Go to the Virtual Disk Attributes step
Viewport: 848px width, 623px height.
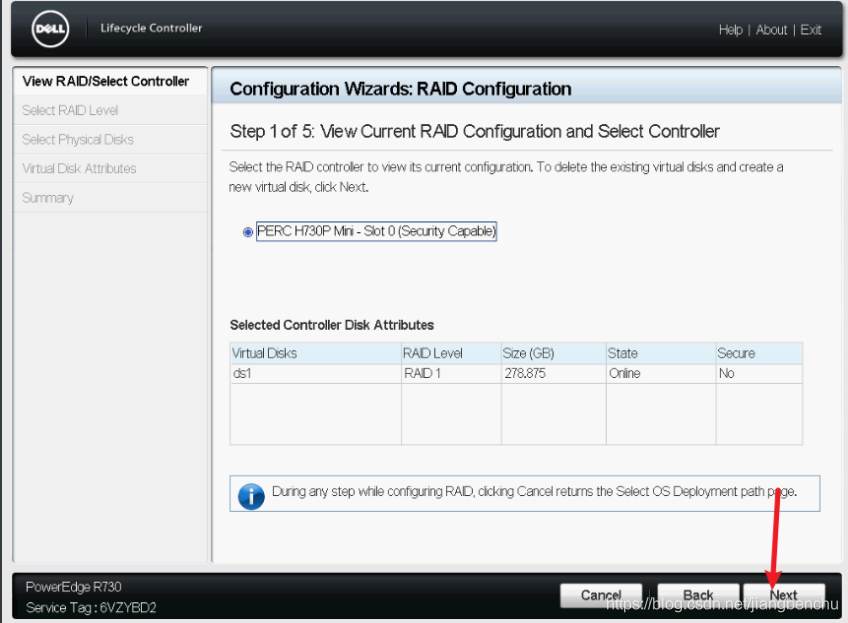click(110, 169)
